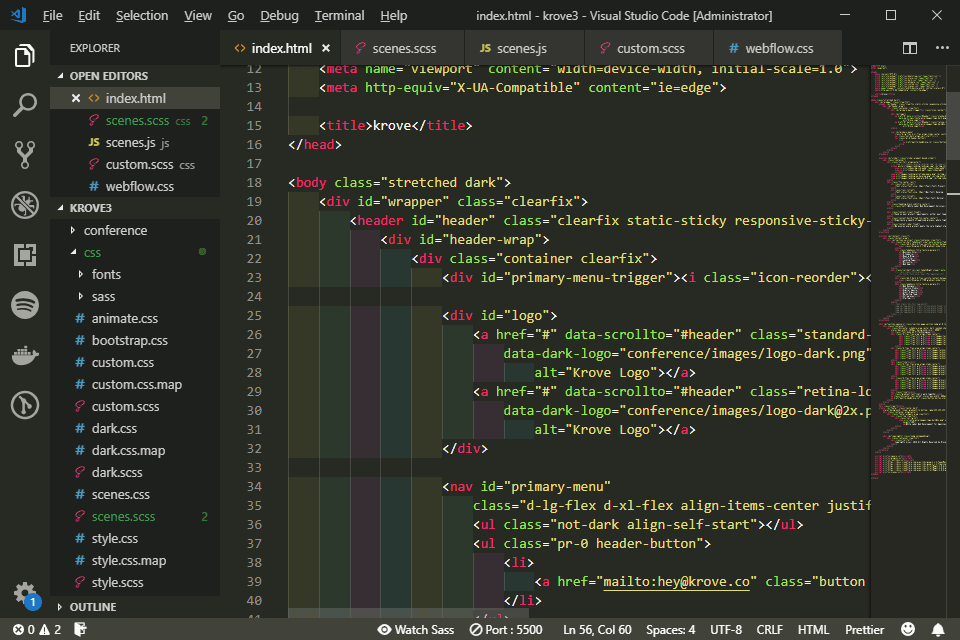This screenshot has width=960, height=640.
Task: Expand the OUTLINE section
Action: [x=93, y=607]
